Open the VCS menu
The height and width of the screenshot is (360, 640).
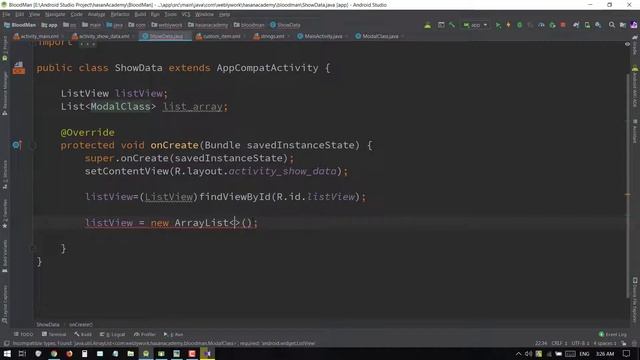(186, 14)
